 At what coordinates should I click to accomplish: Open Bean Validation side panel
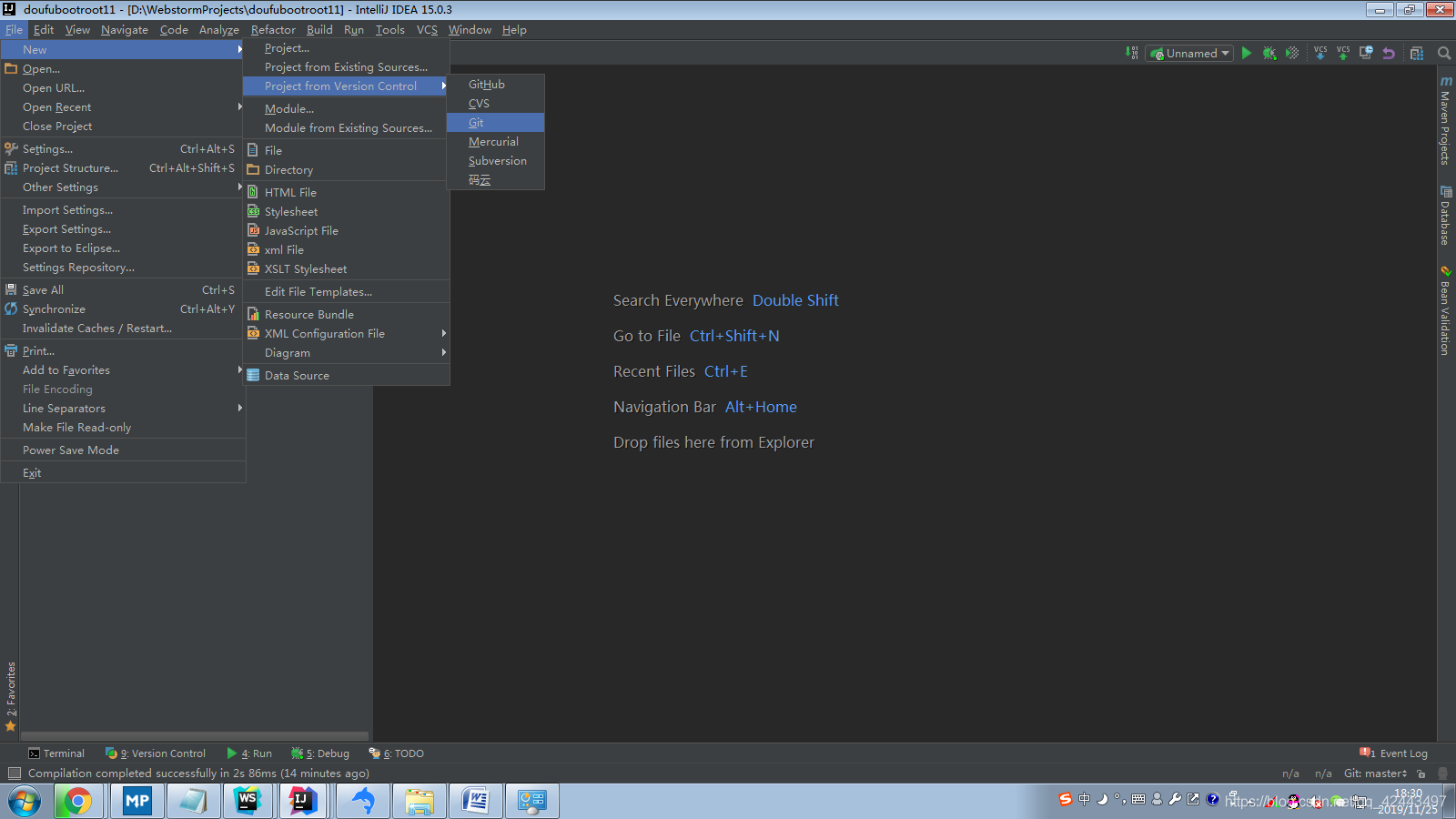(x=1445, y=310)
